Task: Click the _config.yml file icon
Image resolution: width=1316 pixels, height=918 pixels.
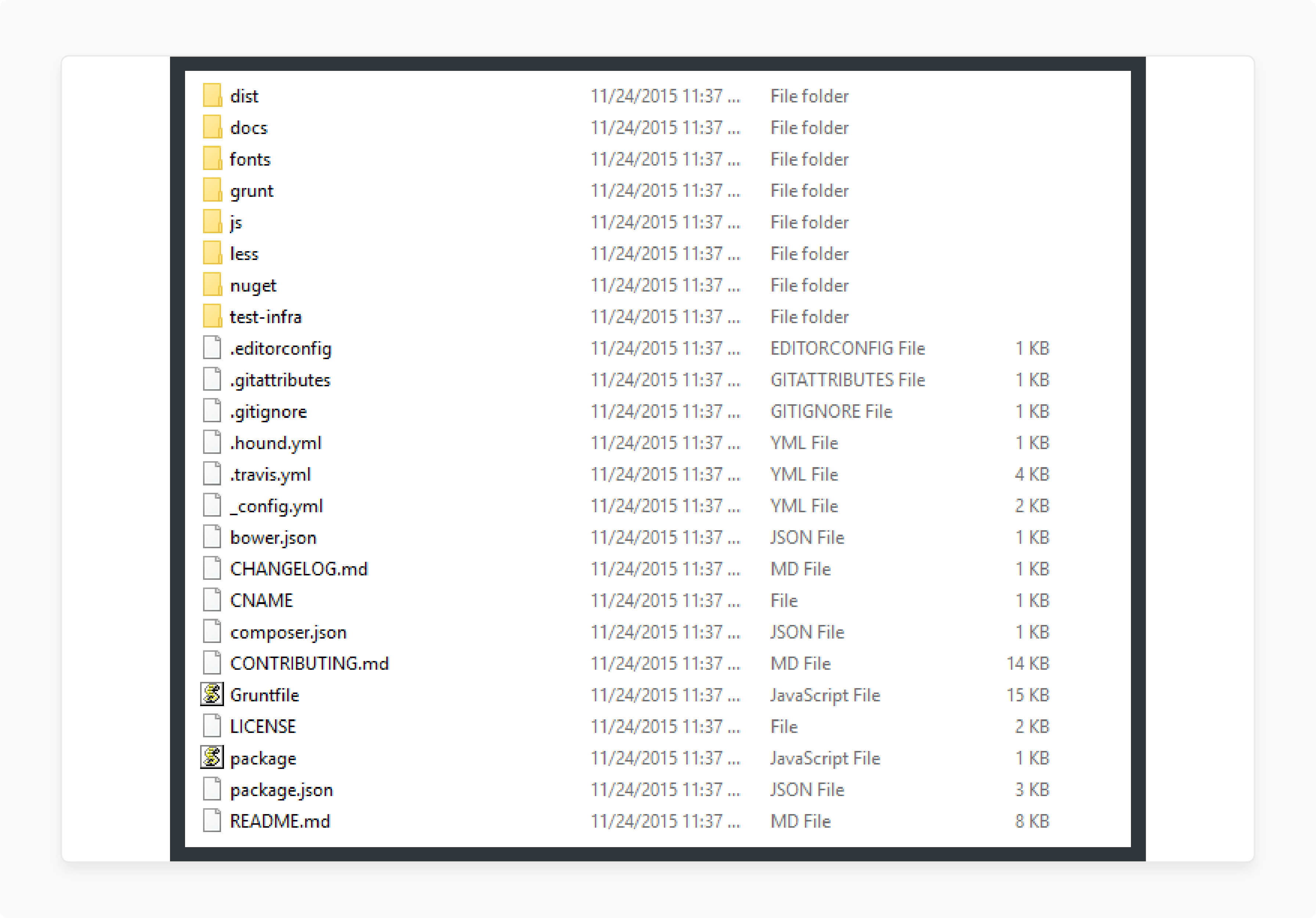Action: pos(212,505)
